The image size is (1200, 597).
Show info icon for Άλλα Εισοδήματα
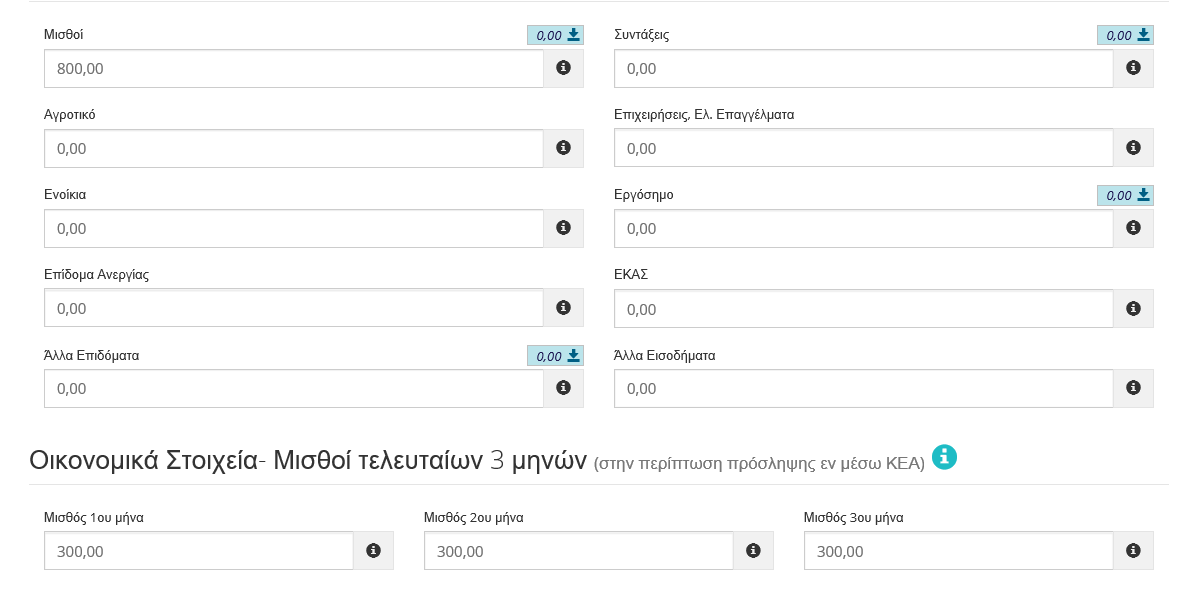(x=1133, y=388)
